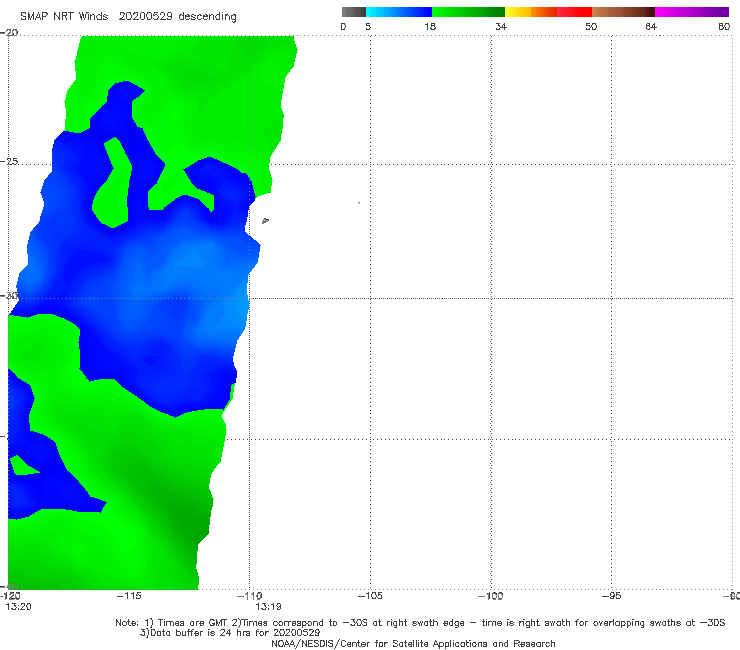740x650 pixels.
Task: Select the cyan-blue segment of the color bar
Action: [x=399, y=12]
